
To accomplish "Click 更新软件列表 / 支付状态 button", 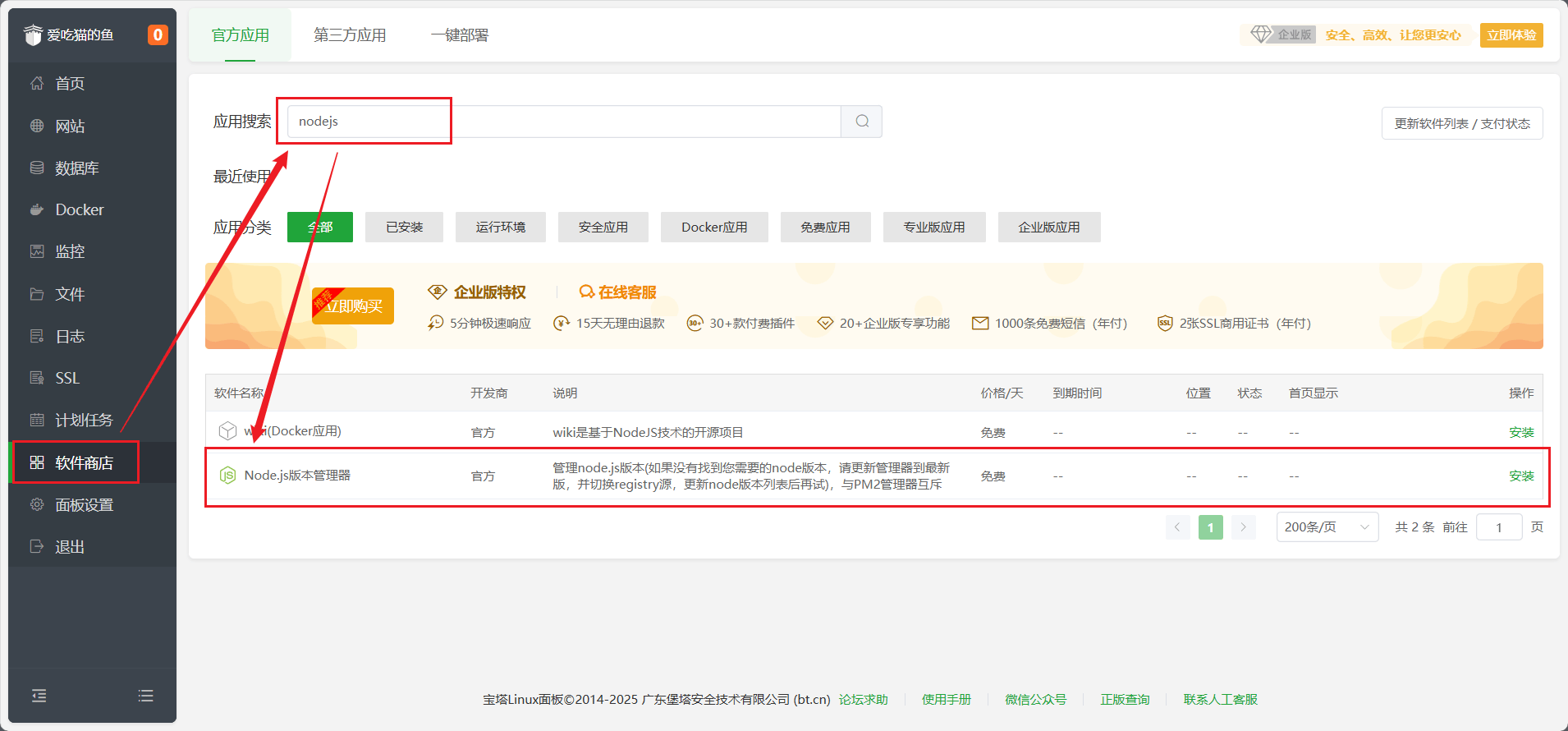I will tap(1461, 124).
